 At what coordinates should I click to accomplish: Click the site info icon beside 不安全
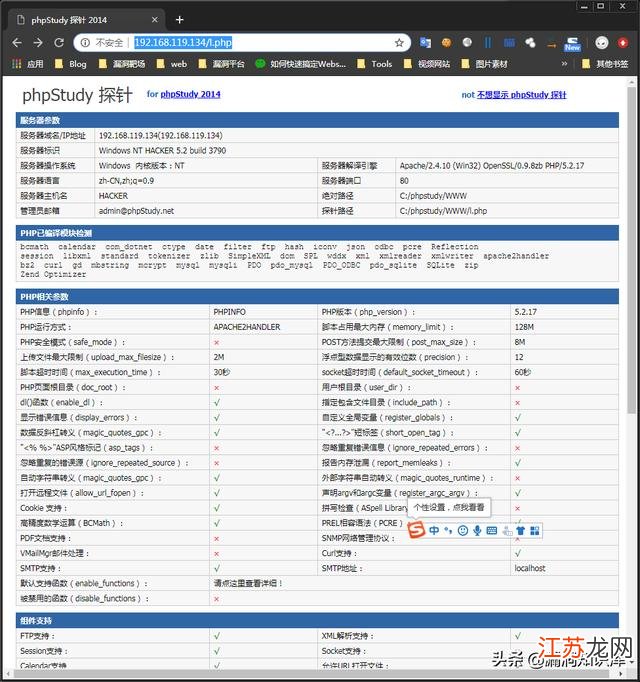pyautogui.click(x=85, y=43)
